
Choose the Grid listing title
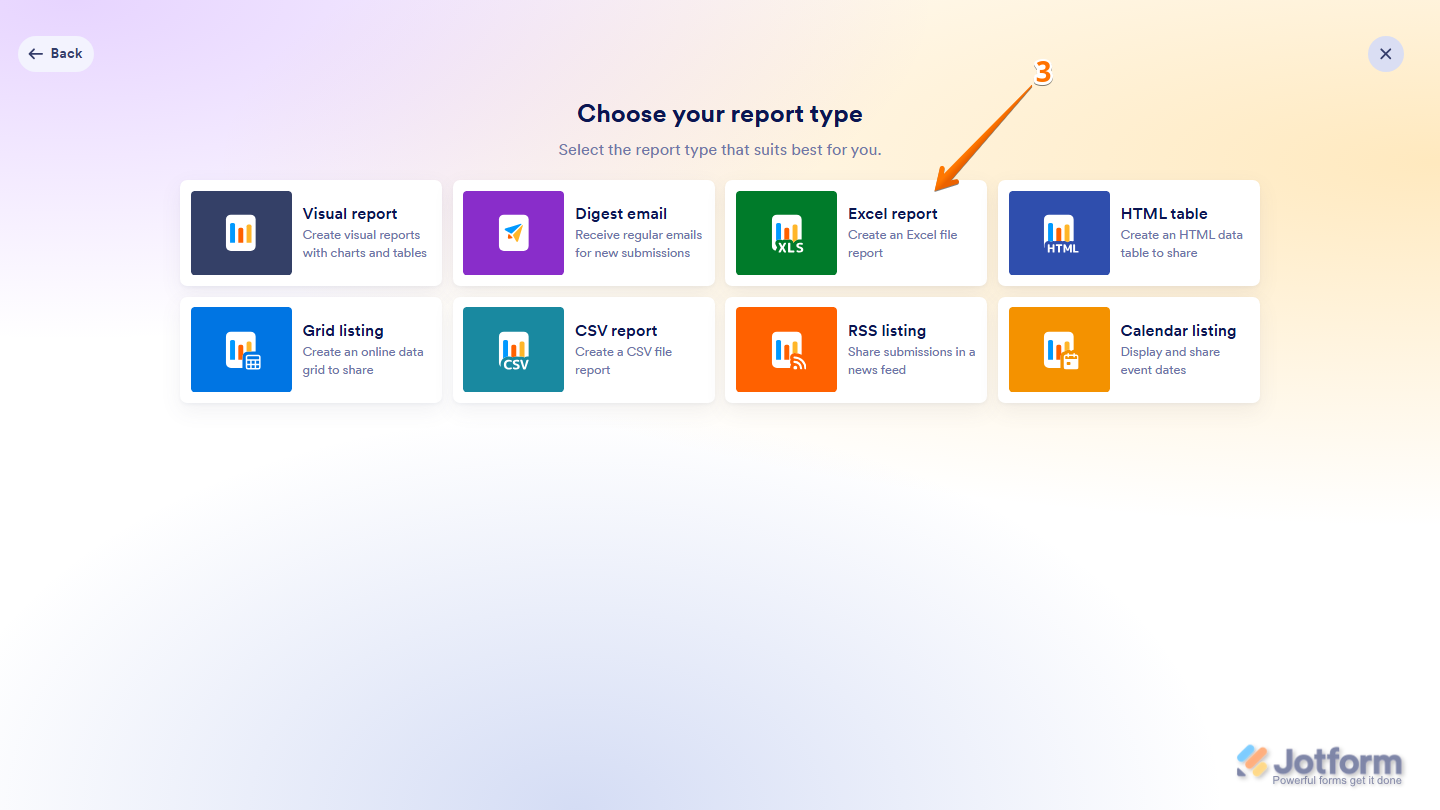coord(343,331)
